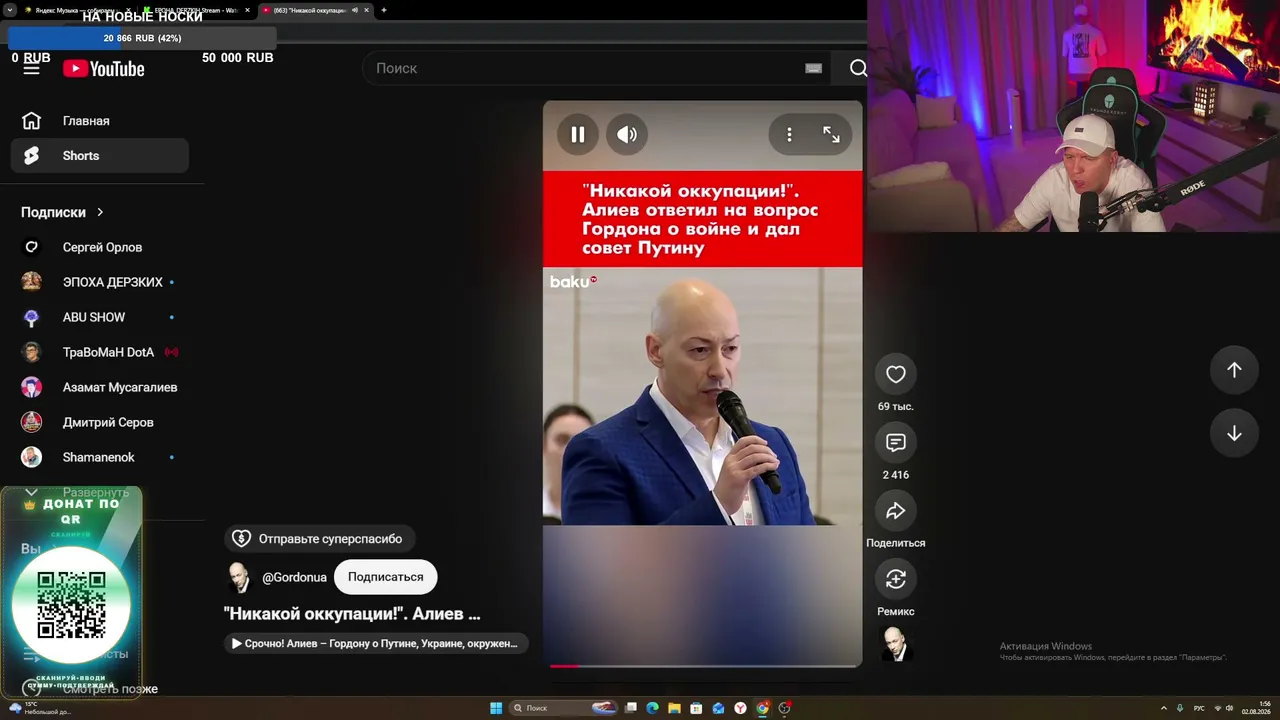Viewport: 1280px width, 720px height.
Task: Open the taskbar clock and date
Action: tap(1256, 708)
